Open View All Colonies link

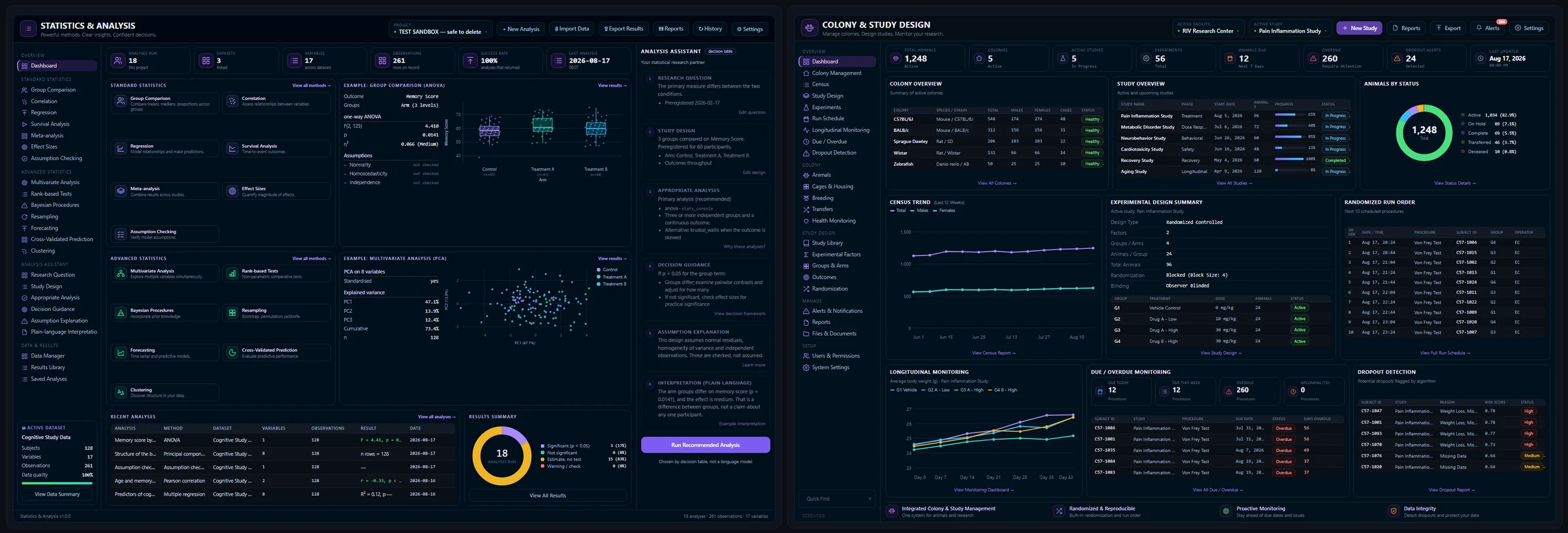point(996,184)
